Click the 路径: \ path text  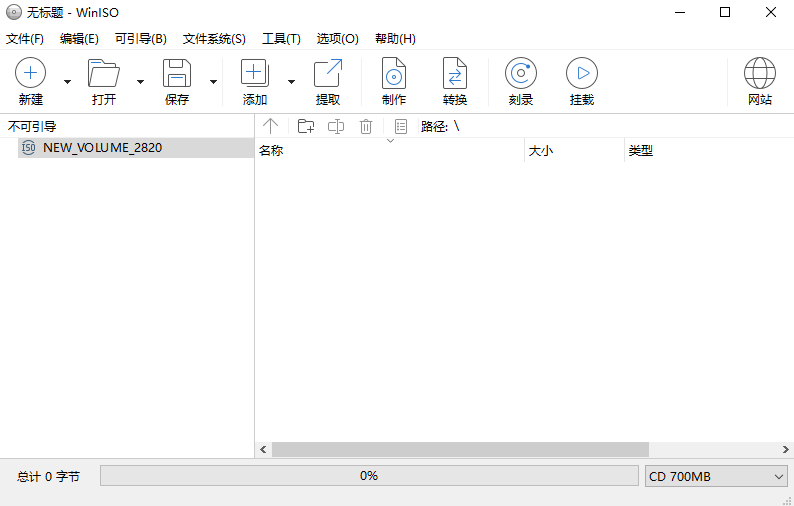[x=440, y=126]
